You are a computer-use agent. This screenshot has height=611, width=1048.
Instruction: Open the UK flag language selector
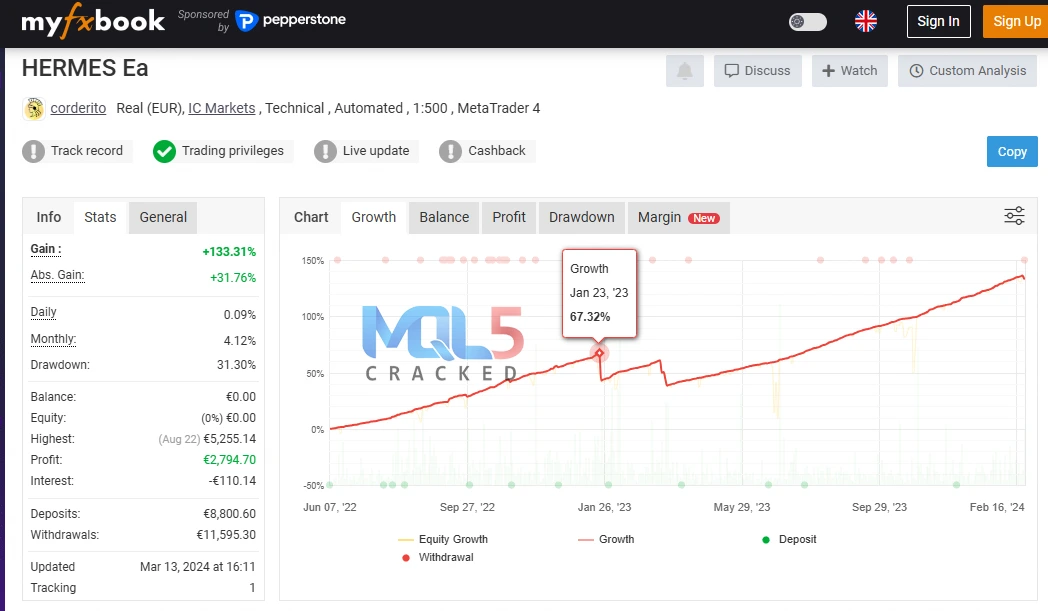[x=866, y=21]
